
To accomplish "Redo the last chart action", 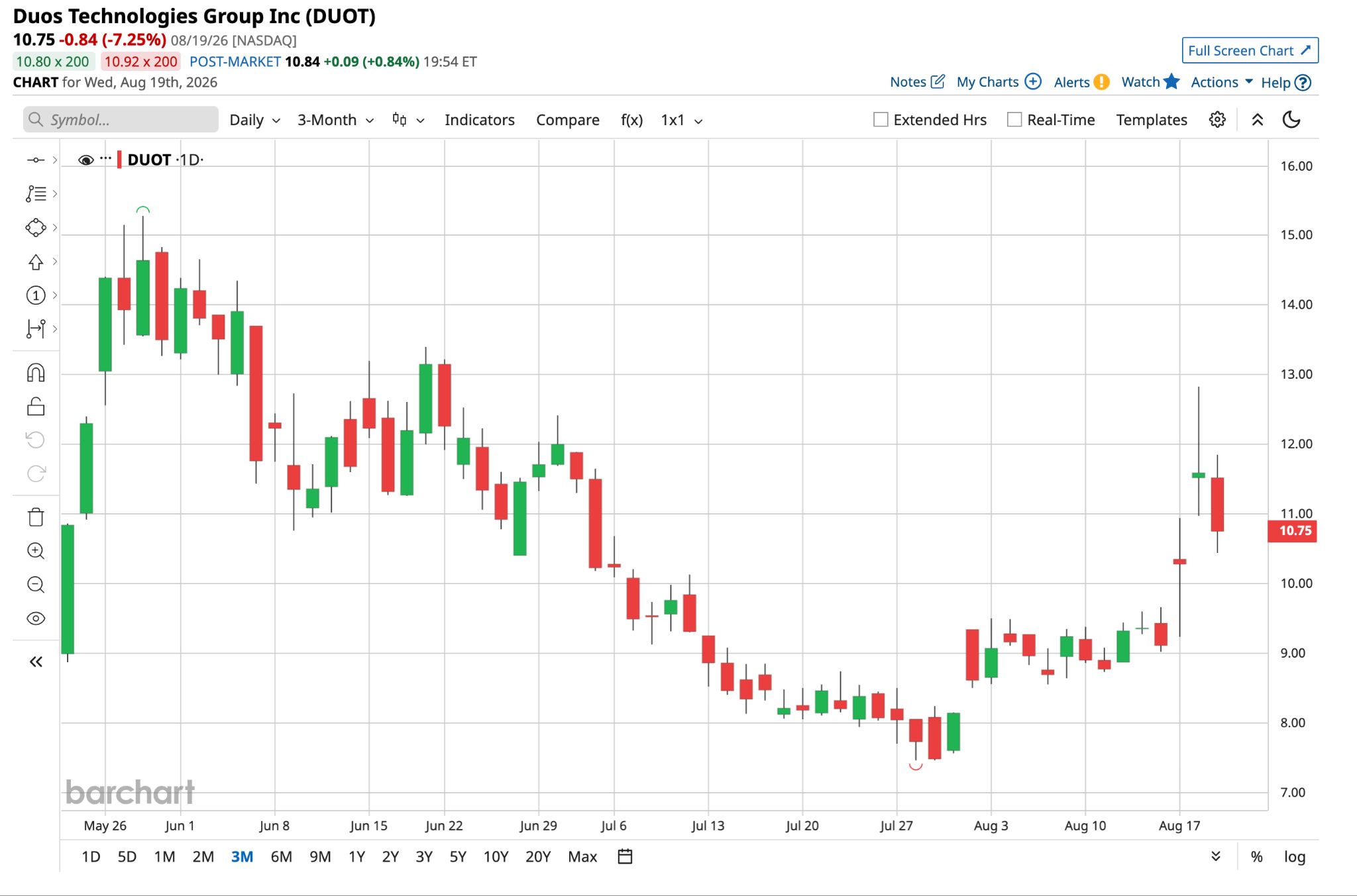I will tap(36, 473).
